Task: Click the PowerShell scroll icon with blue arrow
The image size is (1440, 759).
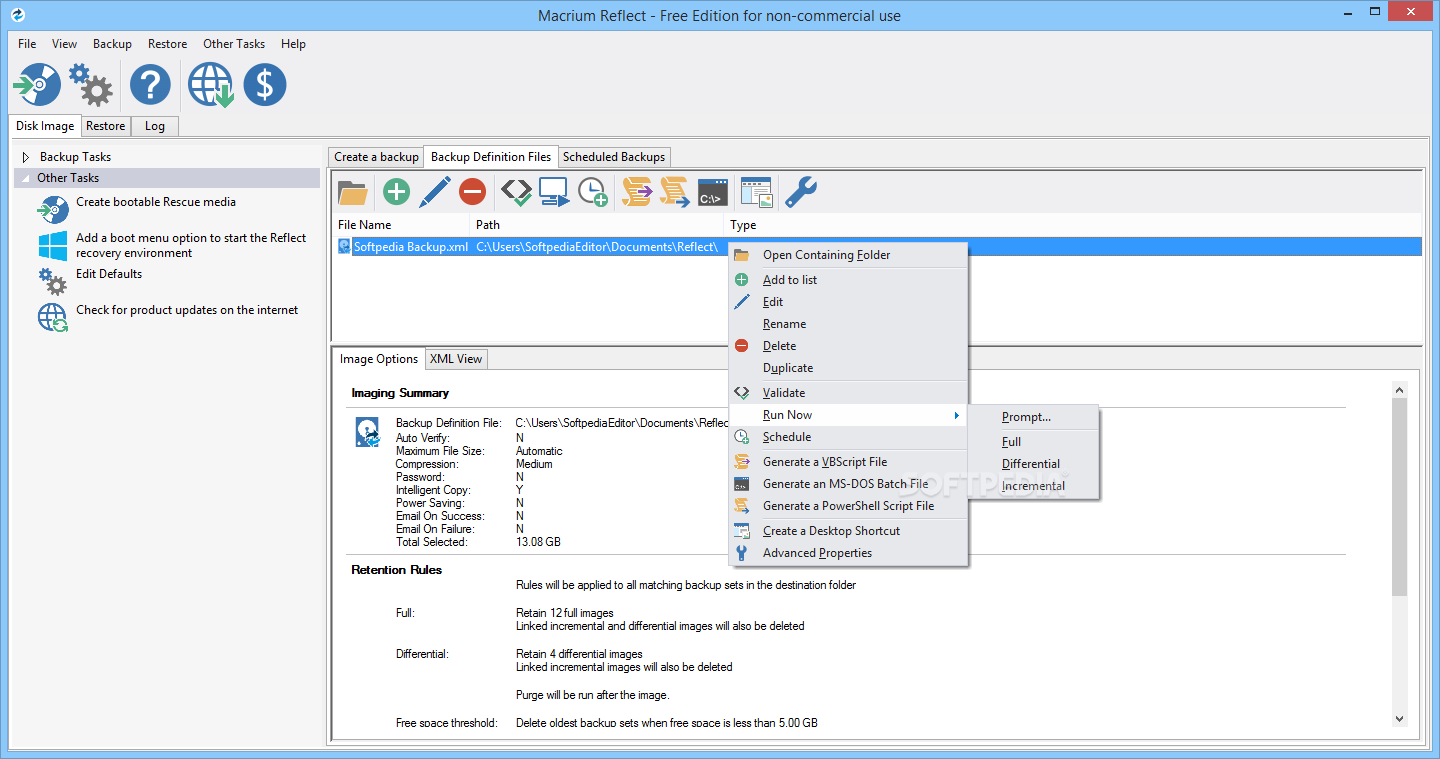Action: pyautogui.click(x=675, y=191)
